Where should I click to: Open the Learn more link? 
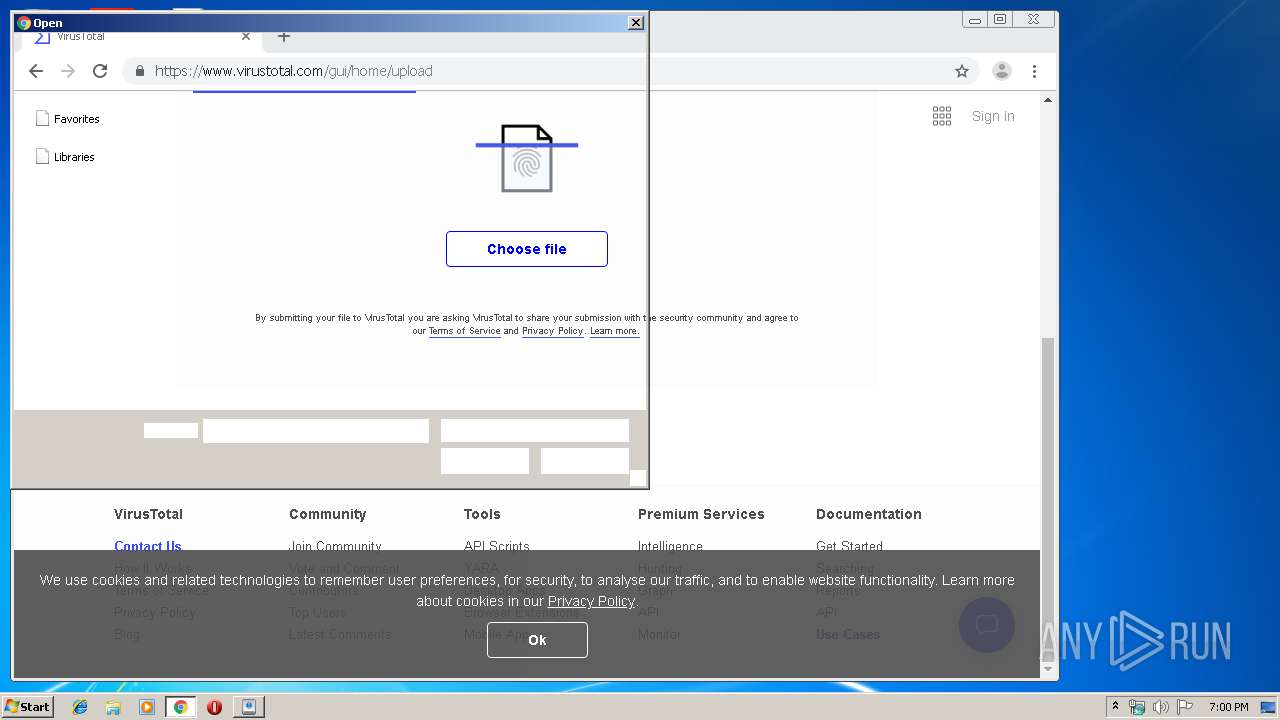[613, 331]
